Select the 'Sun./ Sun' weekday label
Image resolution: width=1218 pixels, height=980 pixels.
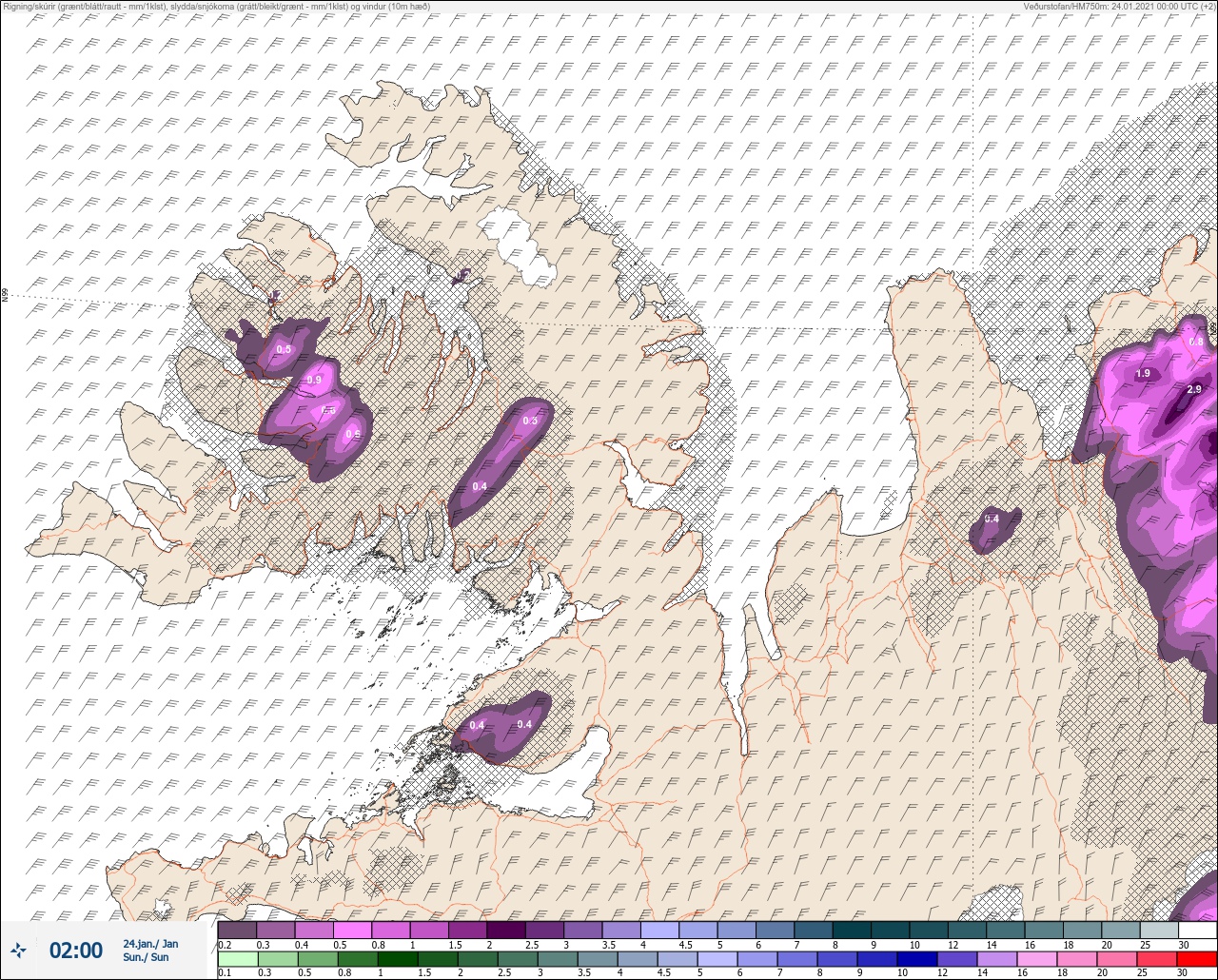146,957
